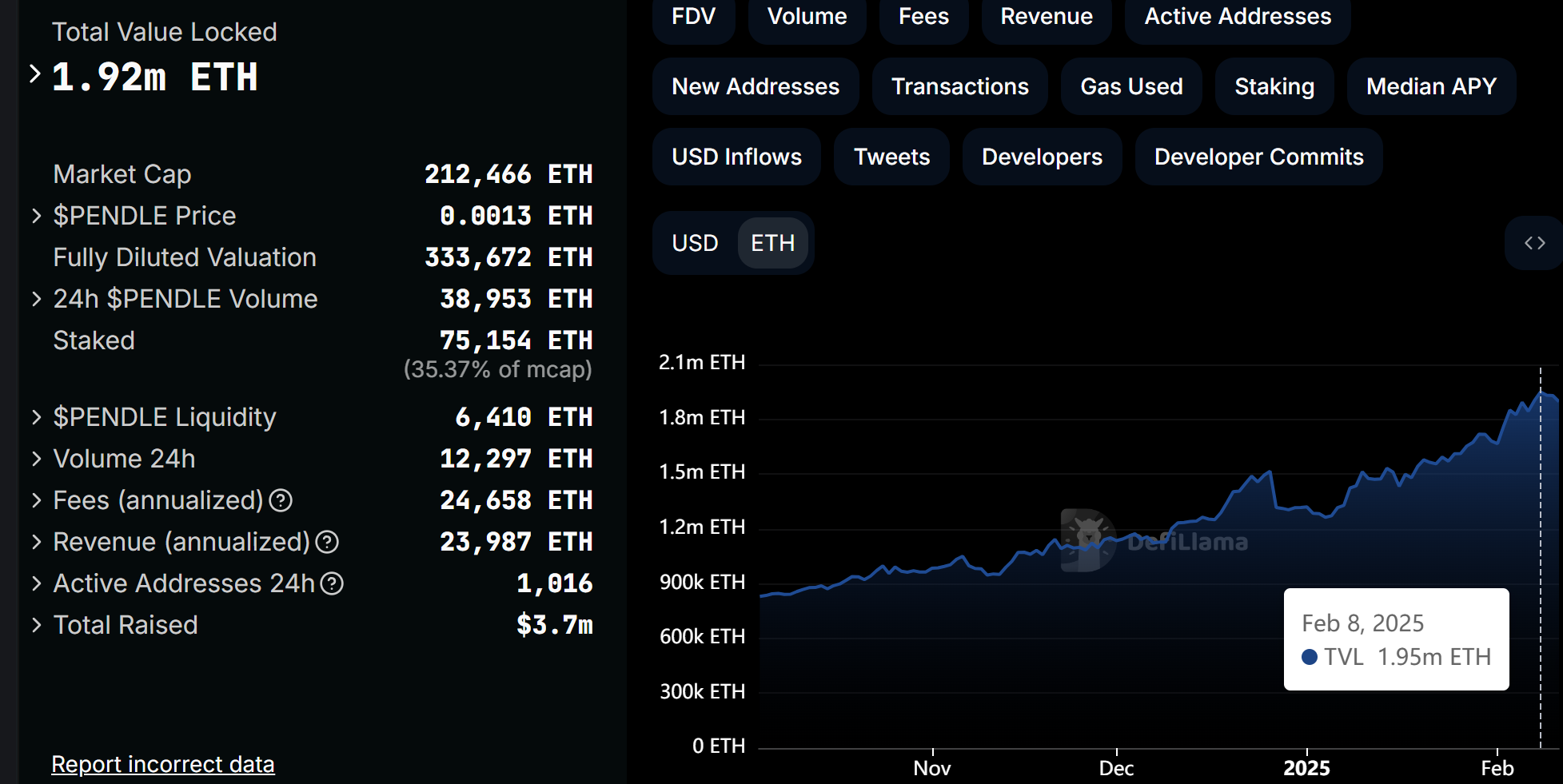
Task: Switch chart denomination to USD
Action: coord(695,243)
